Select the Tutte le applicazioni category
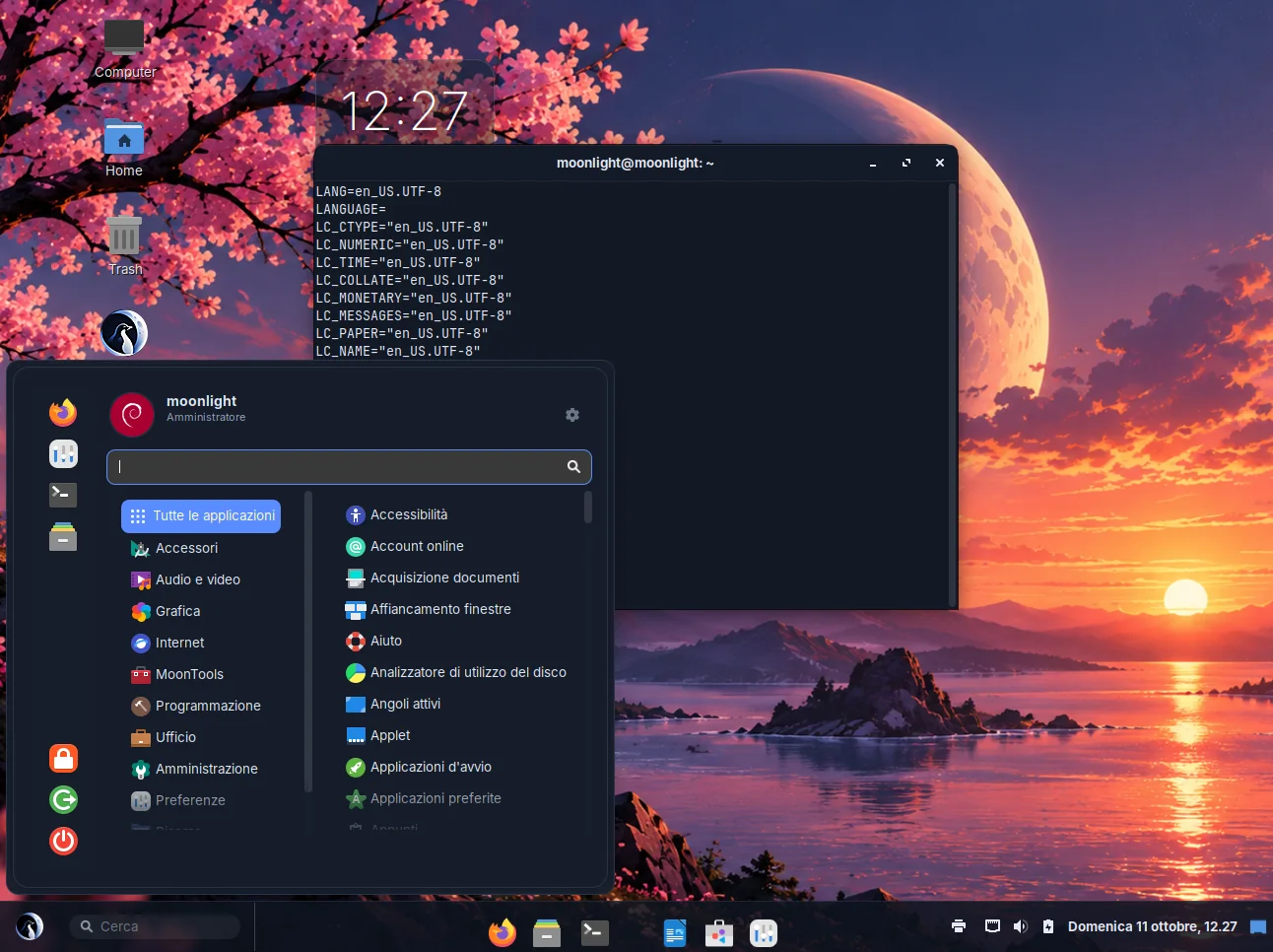 coord(201,515)
